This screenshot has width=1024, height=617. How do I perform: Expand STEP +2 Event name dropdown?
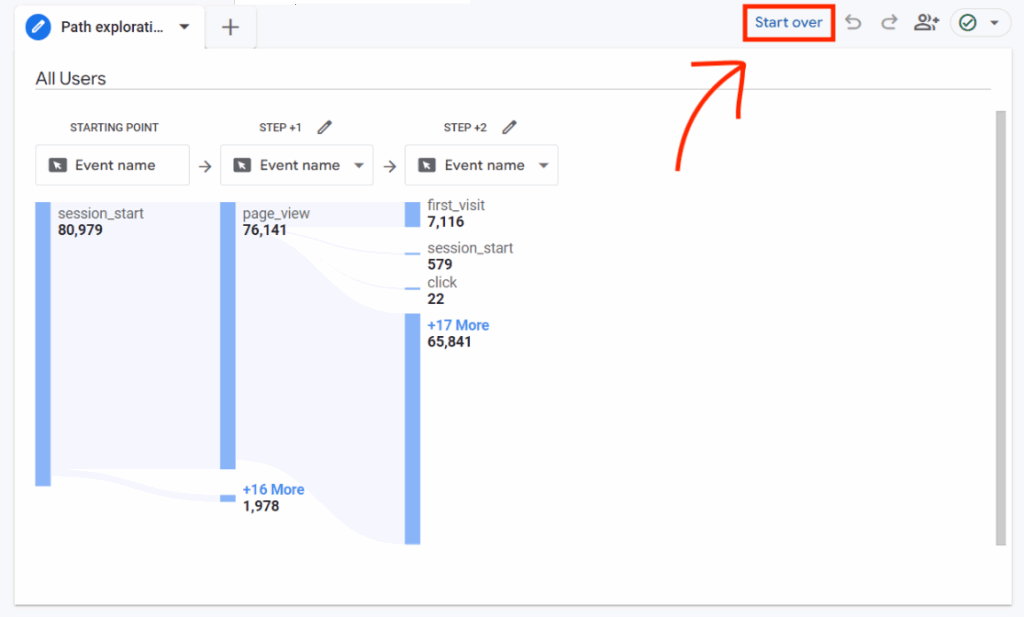(x=544, y=166)
